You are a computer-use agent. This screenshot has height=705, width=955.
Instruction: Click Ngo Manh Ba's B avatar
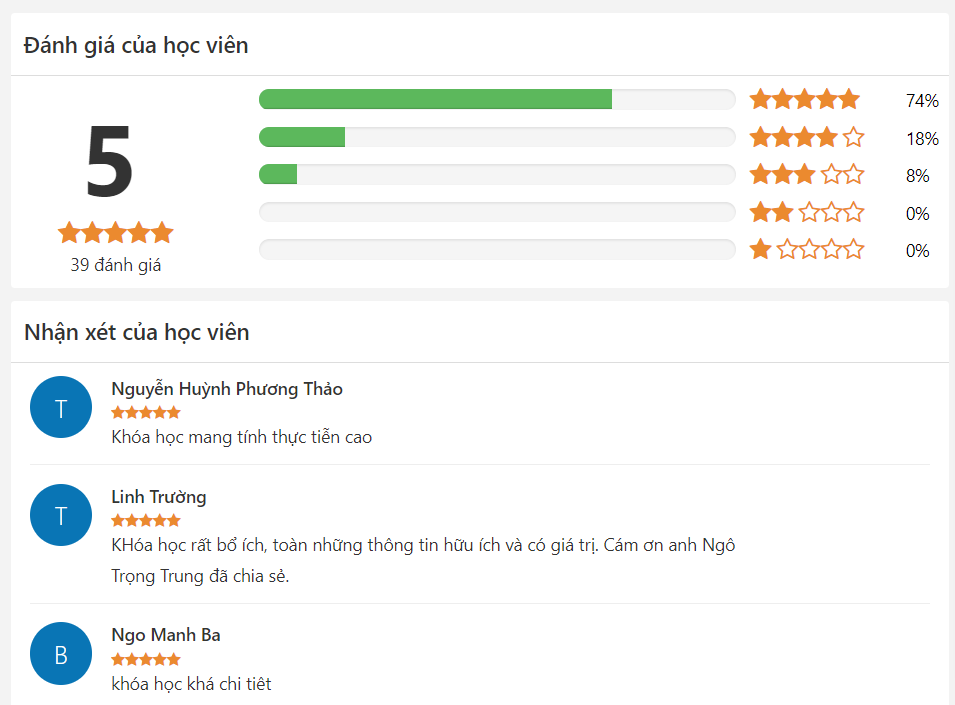[61, 654]
